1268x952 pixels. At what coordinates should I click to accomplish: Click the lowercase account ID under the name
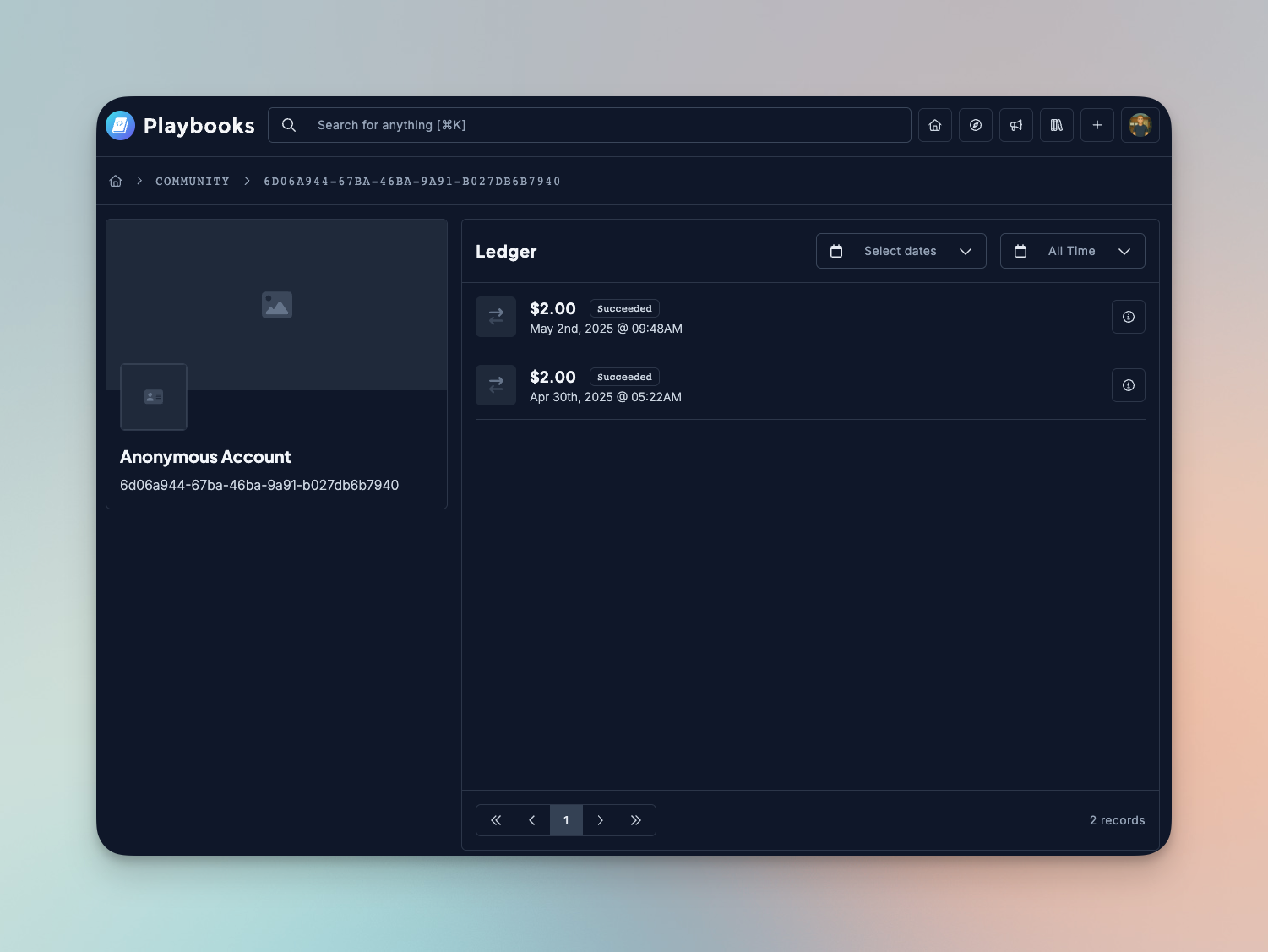coord(259,485)
